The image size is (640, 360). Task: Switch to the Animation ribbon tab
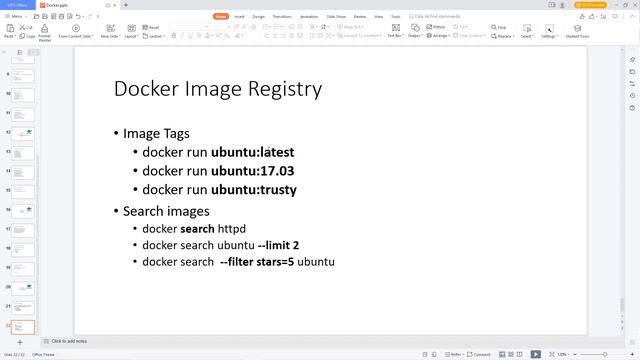click(309, 16)
